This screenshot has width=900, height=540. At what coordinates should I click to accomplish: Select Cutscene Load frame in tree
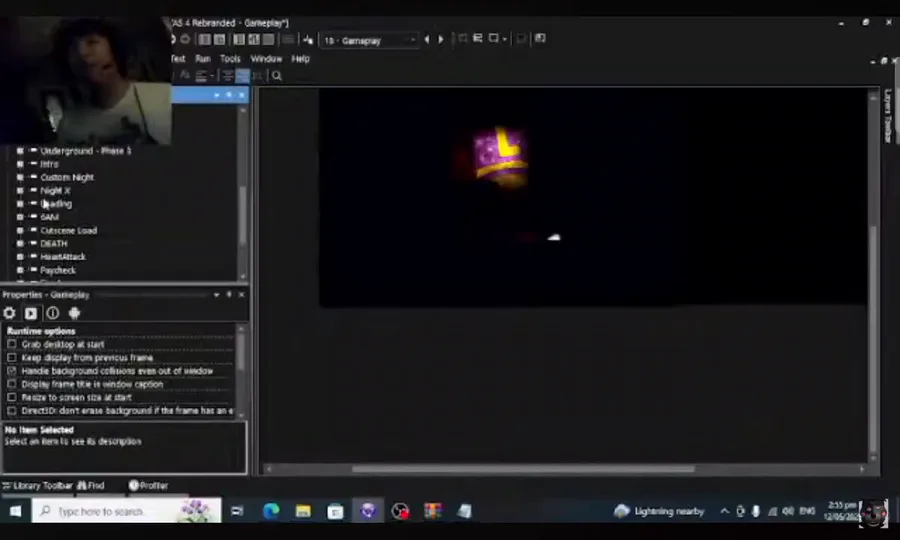point(68,230)
